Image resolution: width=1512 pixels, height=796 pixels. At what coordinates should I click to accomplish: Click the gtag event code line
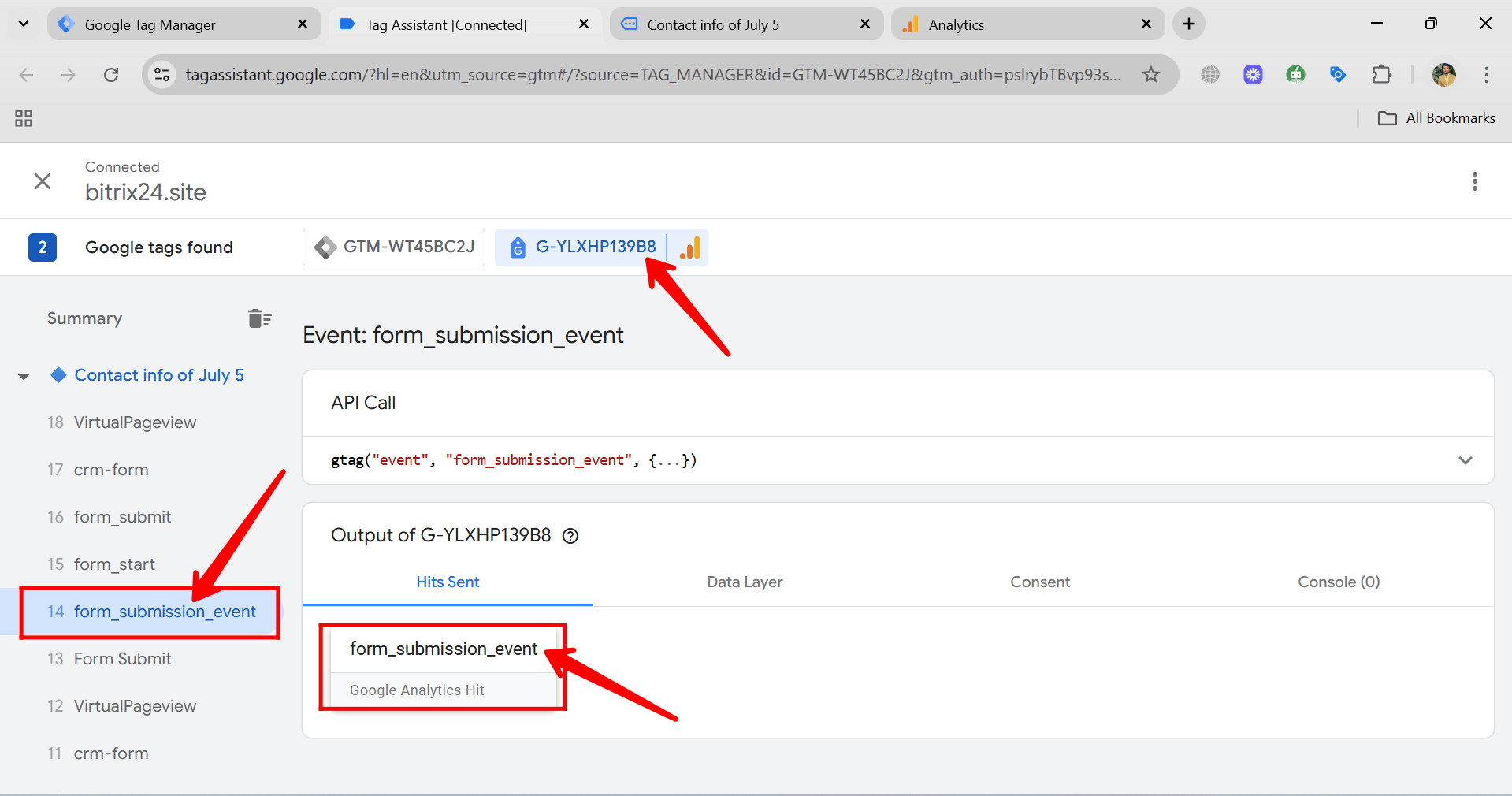898,460
